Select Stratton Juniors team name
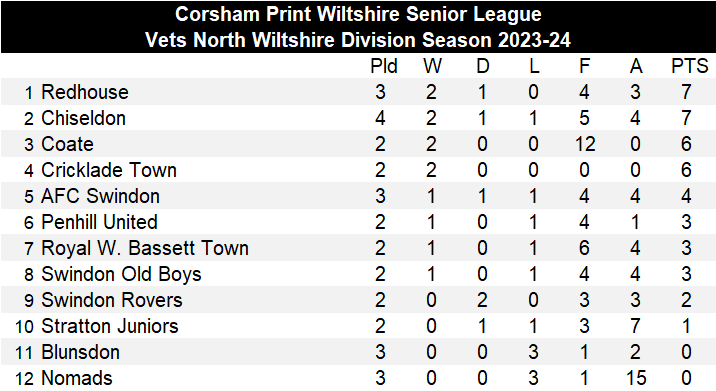The image size is (716, 391). point(110,327)
